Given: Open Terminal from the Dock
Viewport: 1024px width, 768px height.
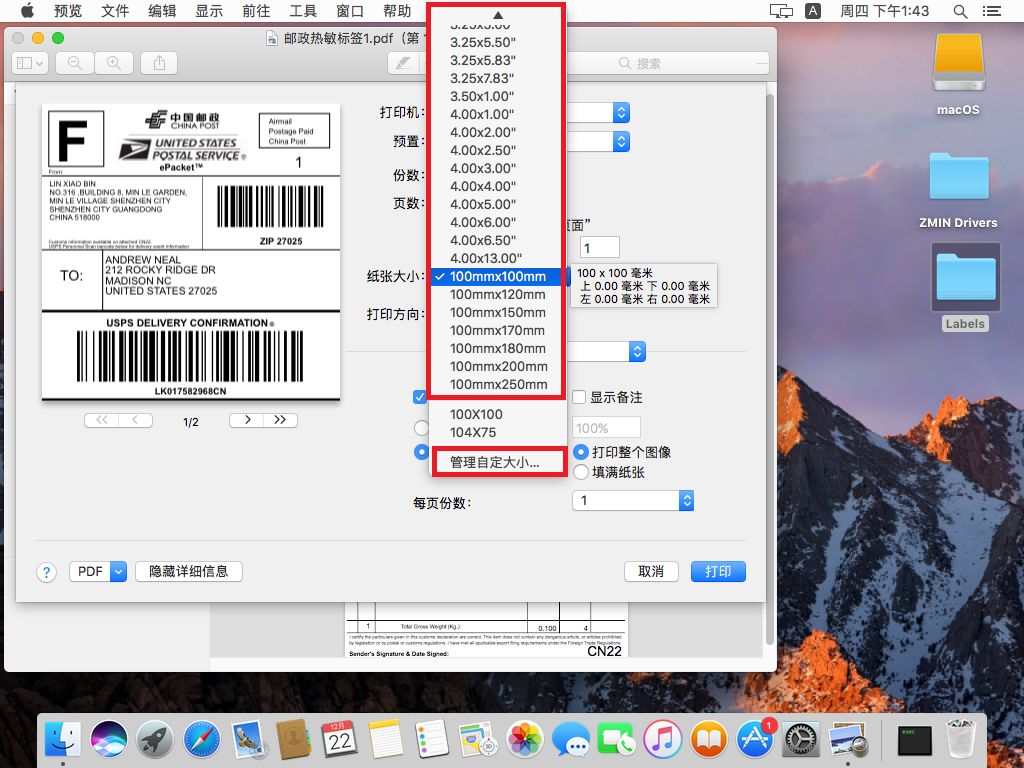Looking at the screenshot, I should coord(914,739).
